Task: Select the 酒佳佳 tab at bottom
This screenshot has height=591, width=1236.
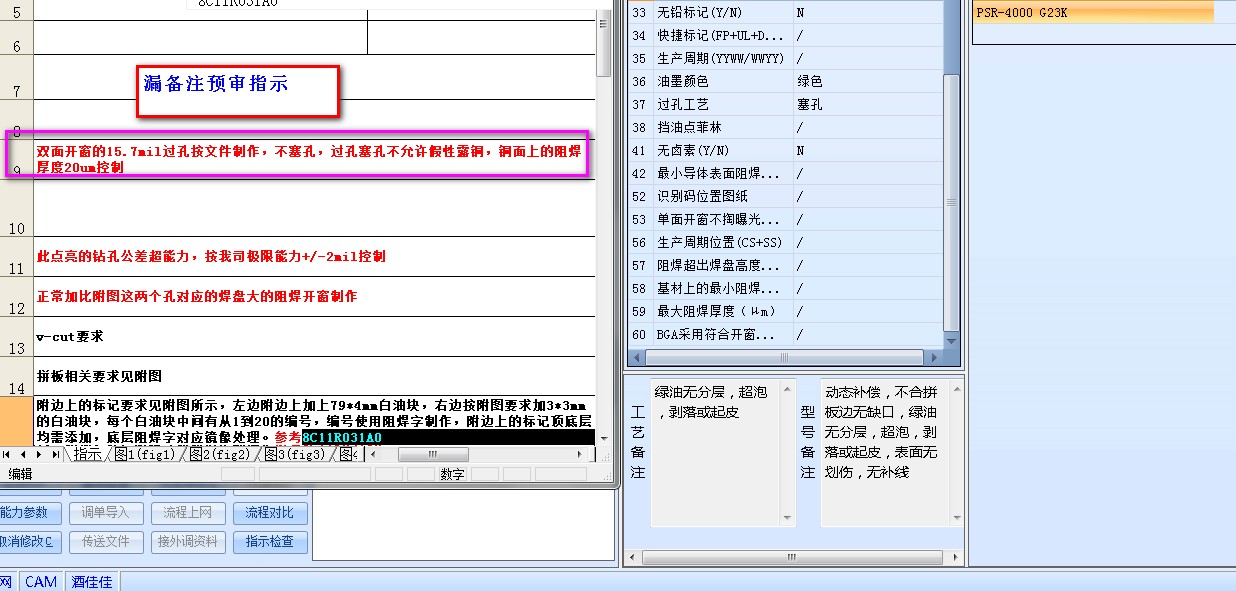Action: pyautogui.click(x=92, y=581)
